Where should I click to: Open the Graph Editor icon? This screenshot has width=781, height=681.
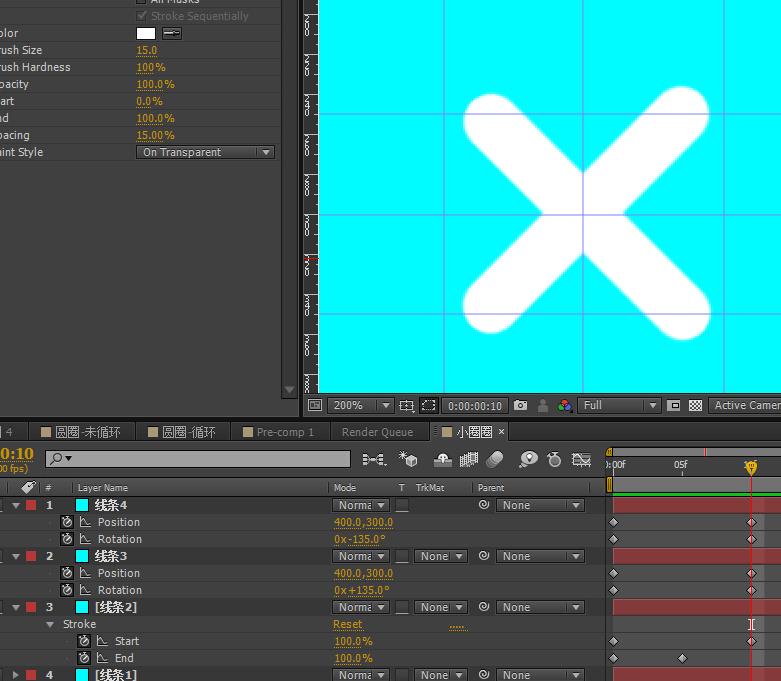click(x=581, y=459)
